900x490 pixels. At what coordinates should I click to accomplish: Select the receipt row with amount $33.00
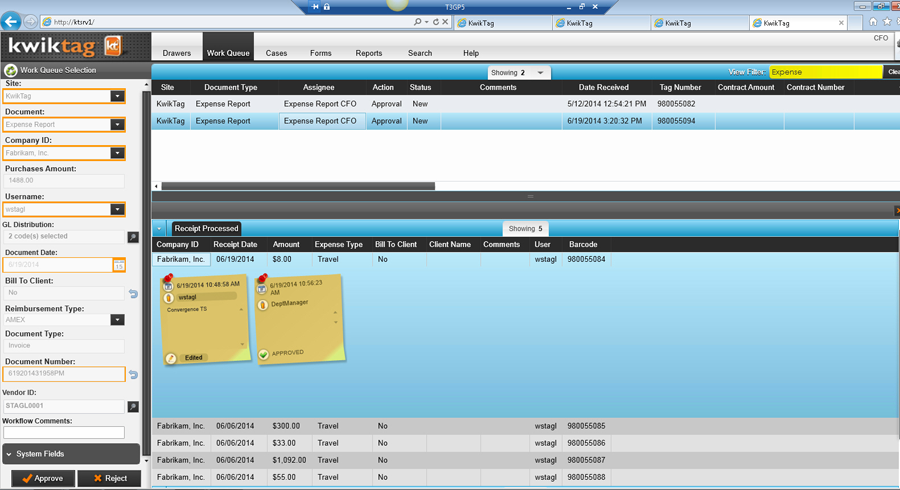(525, 444)
